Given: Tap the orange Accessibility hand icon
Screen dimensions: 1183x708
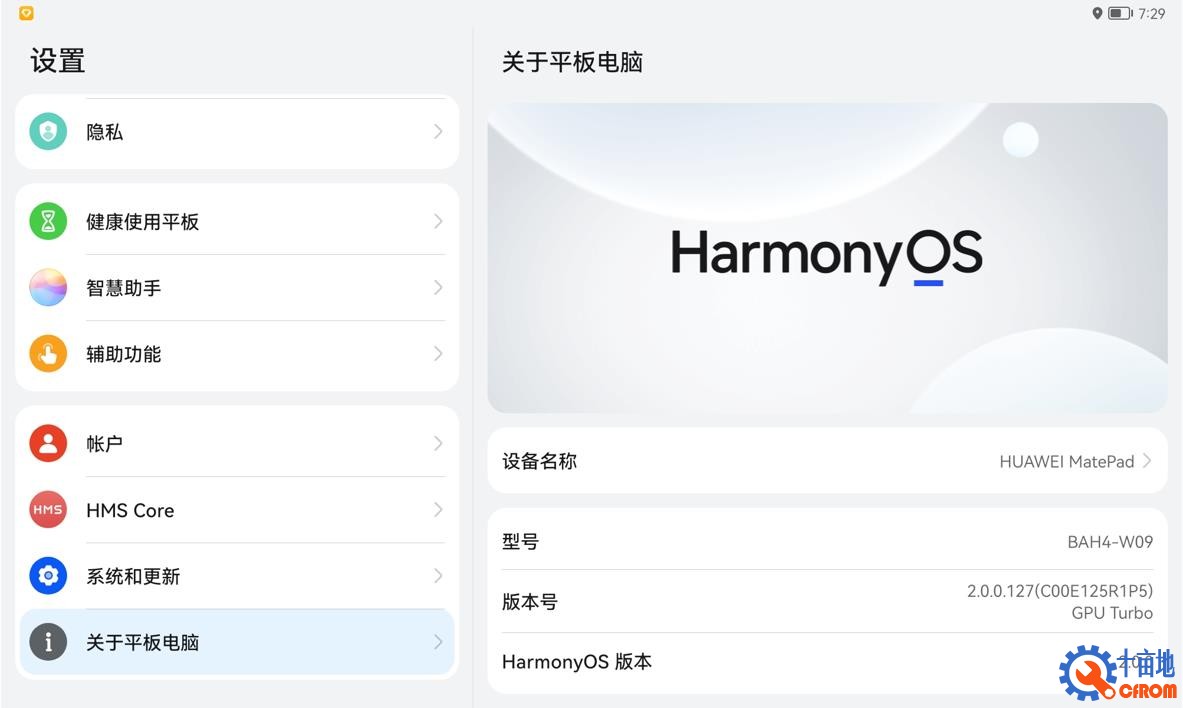Looking at the screenshot, I should click(x=48, y=354).
